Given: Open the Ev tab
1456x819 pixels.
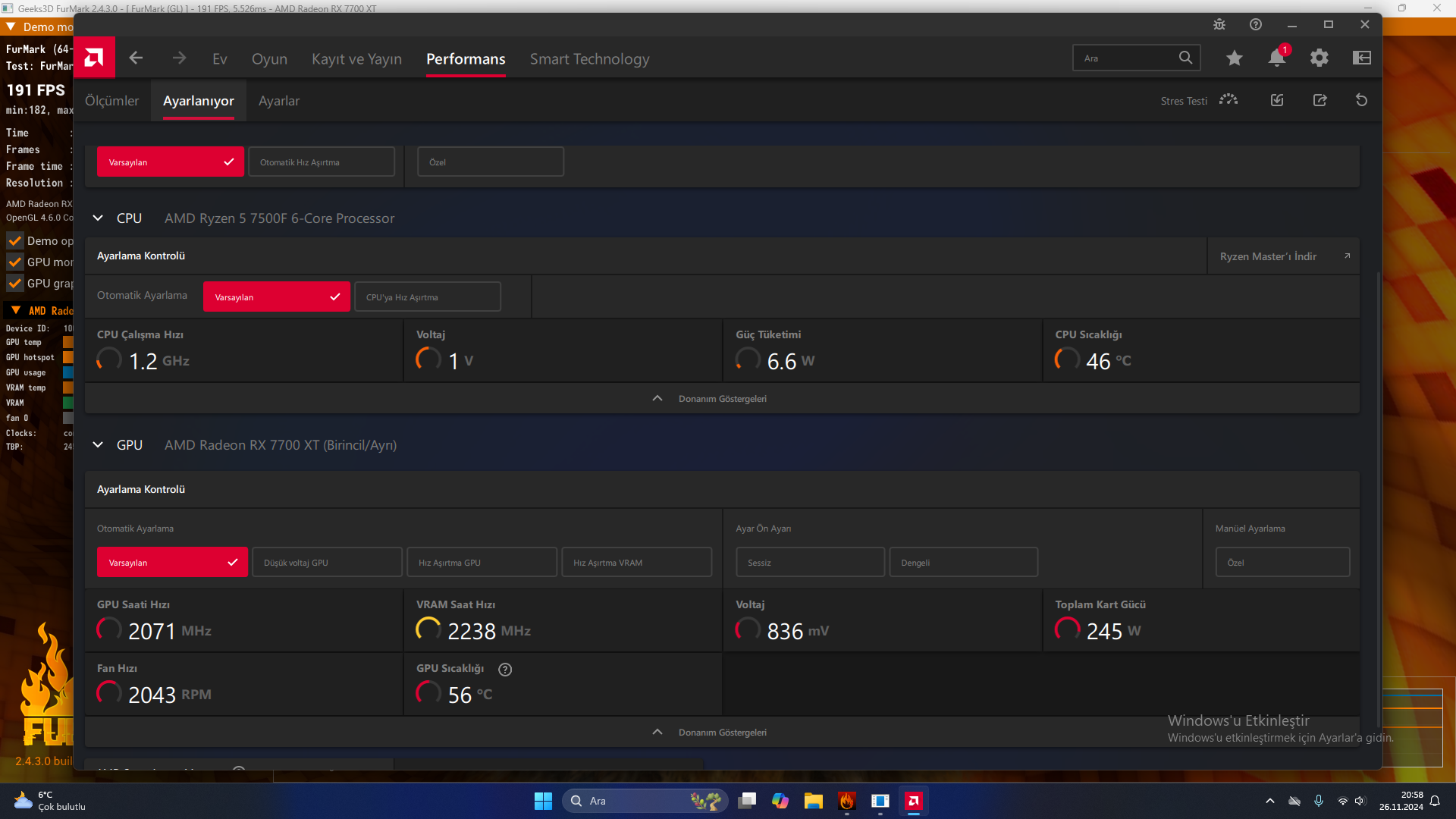Looking at the screenshot, I should coord(220,58).
